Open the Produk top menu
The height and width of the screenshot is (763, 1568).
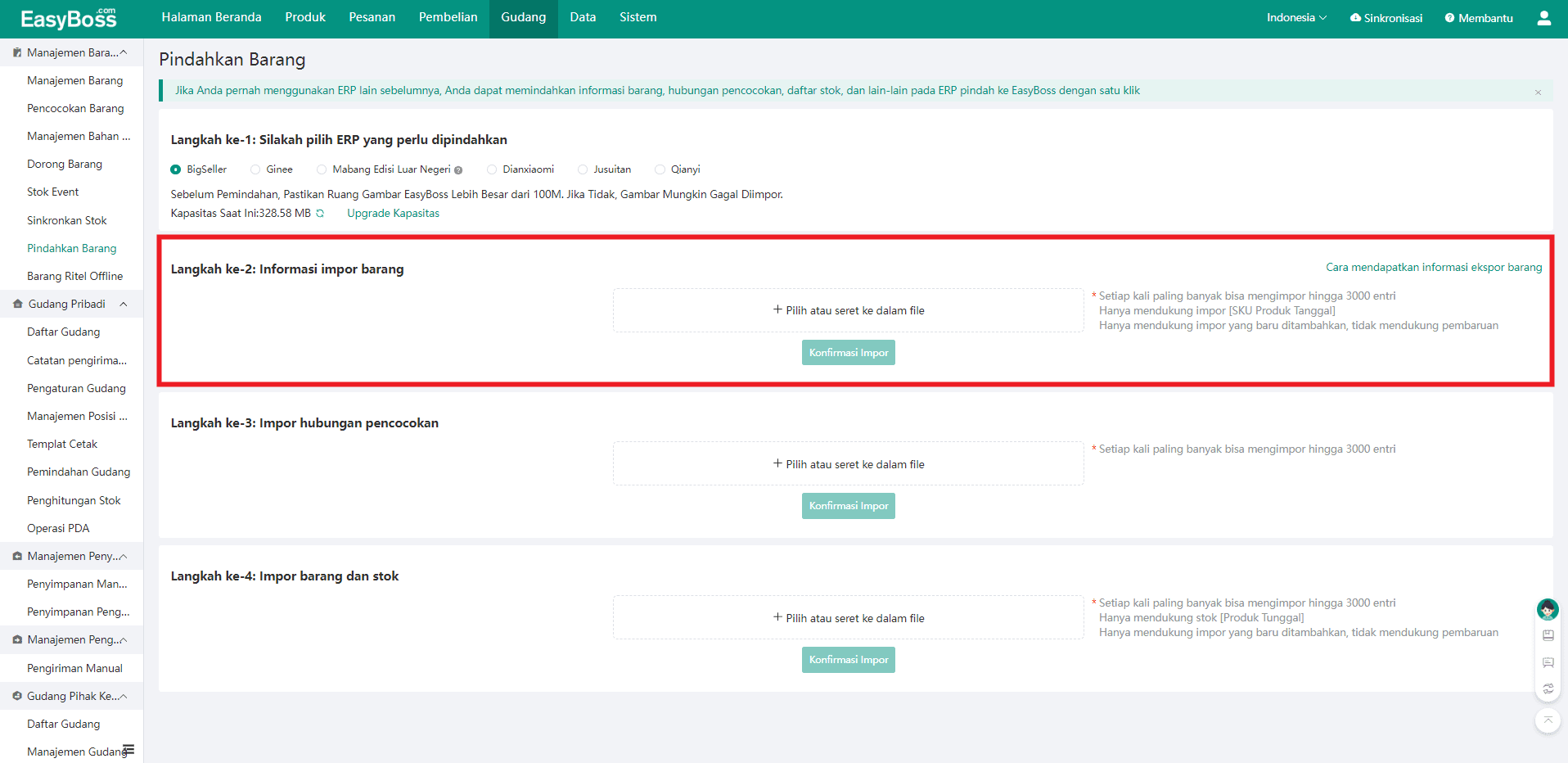[x=305, y=17]
